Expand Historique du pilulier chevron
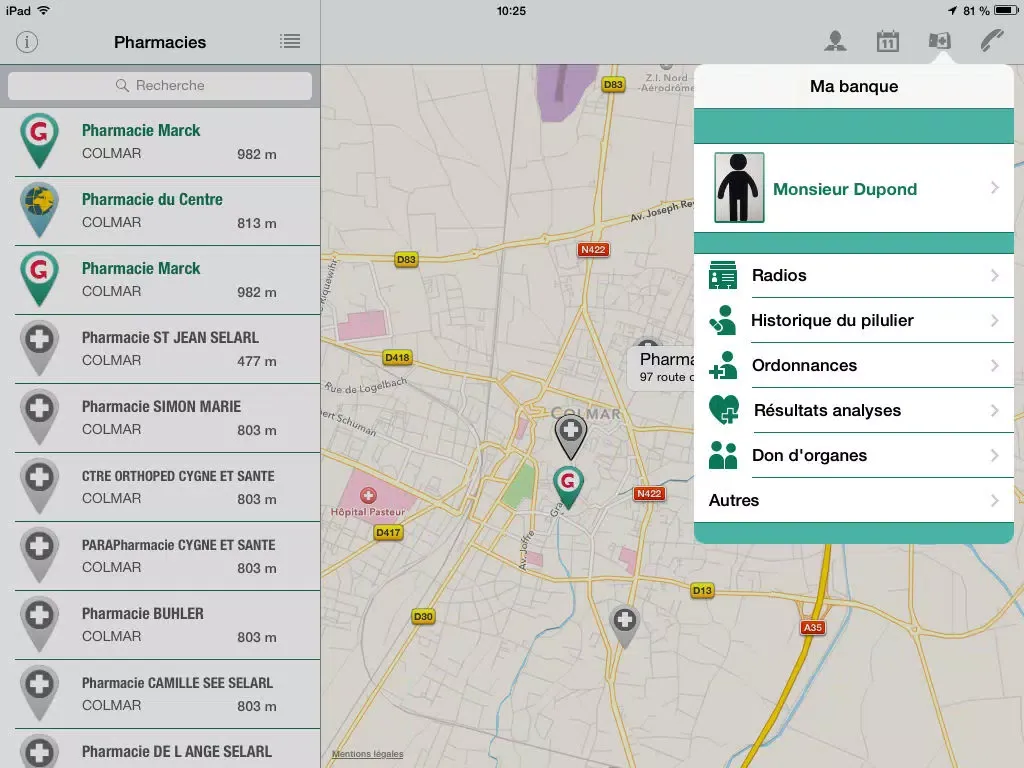Image resolution: width=1024 pixels, height=768 pixels. click(995, 320)
